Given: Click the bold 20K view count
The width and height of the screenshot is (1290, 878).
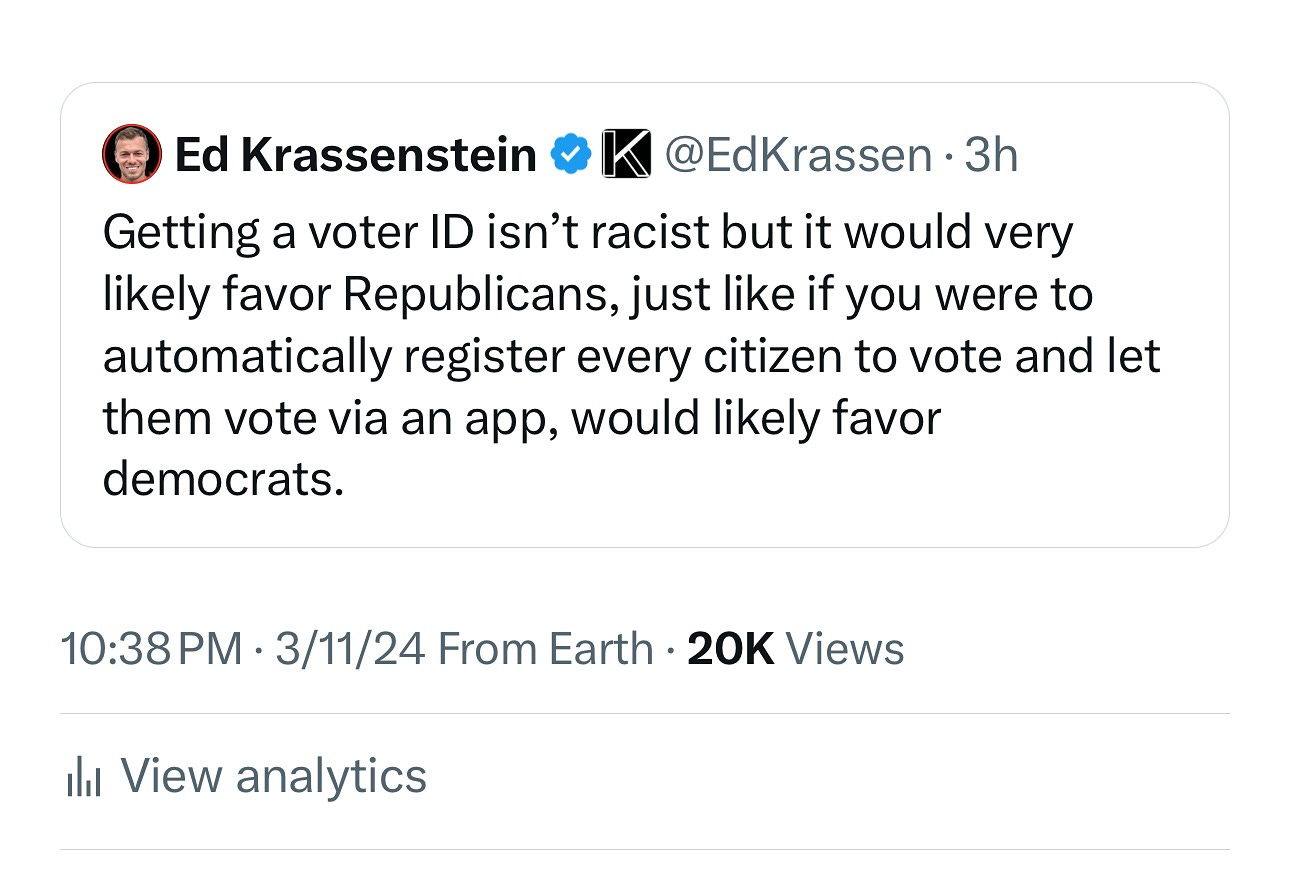Looking at the screenshot, I should [731, 649].
